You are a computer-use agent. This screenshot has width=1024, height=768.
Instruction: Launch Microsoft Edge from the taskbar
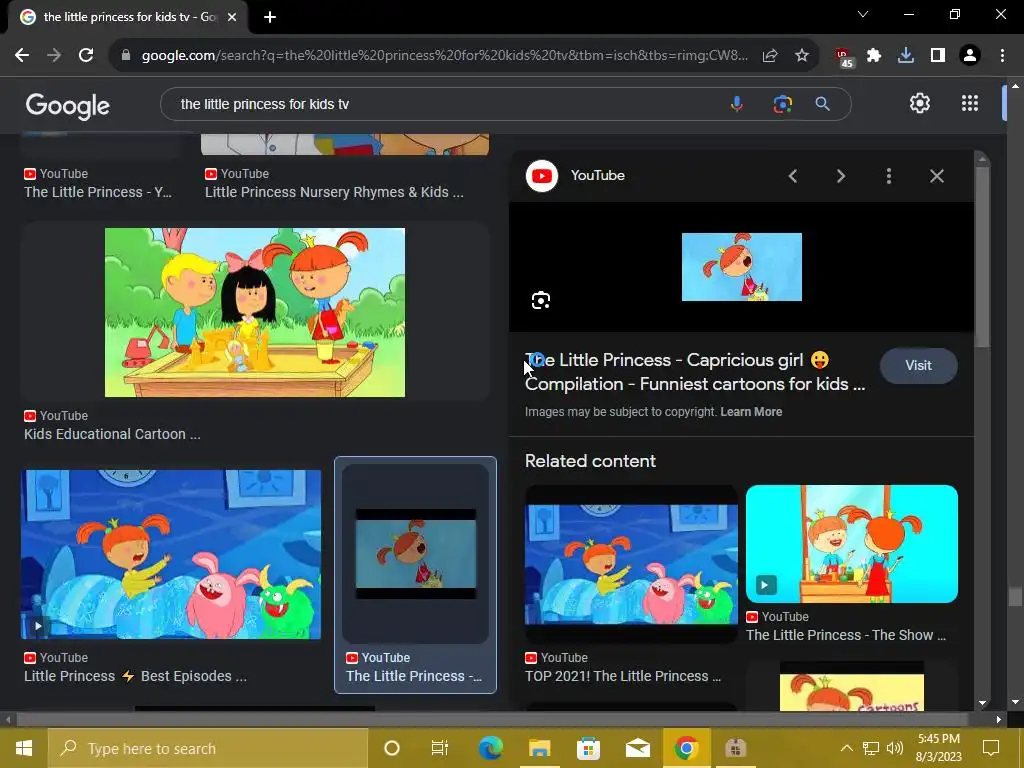coord(490,748)
